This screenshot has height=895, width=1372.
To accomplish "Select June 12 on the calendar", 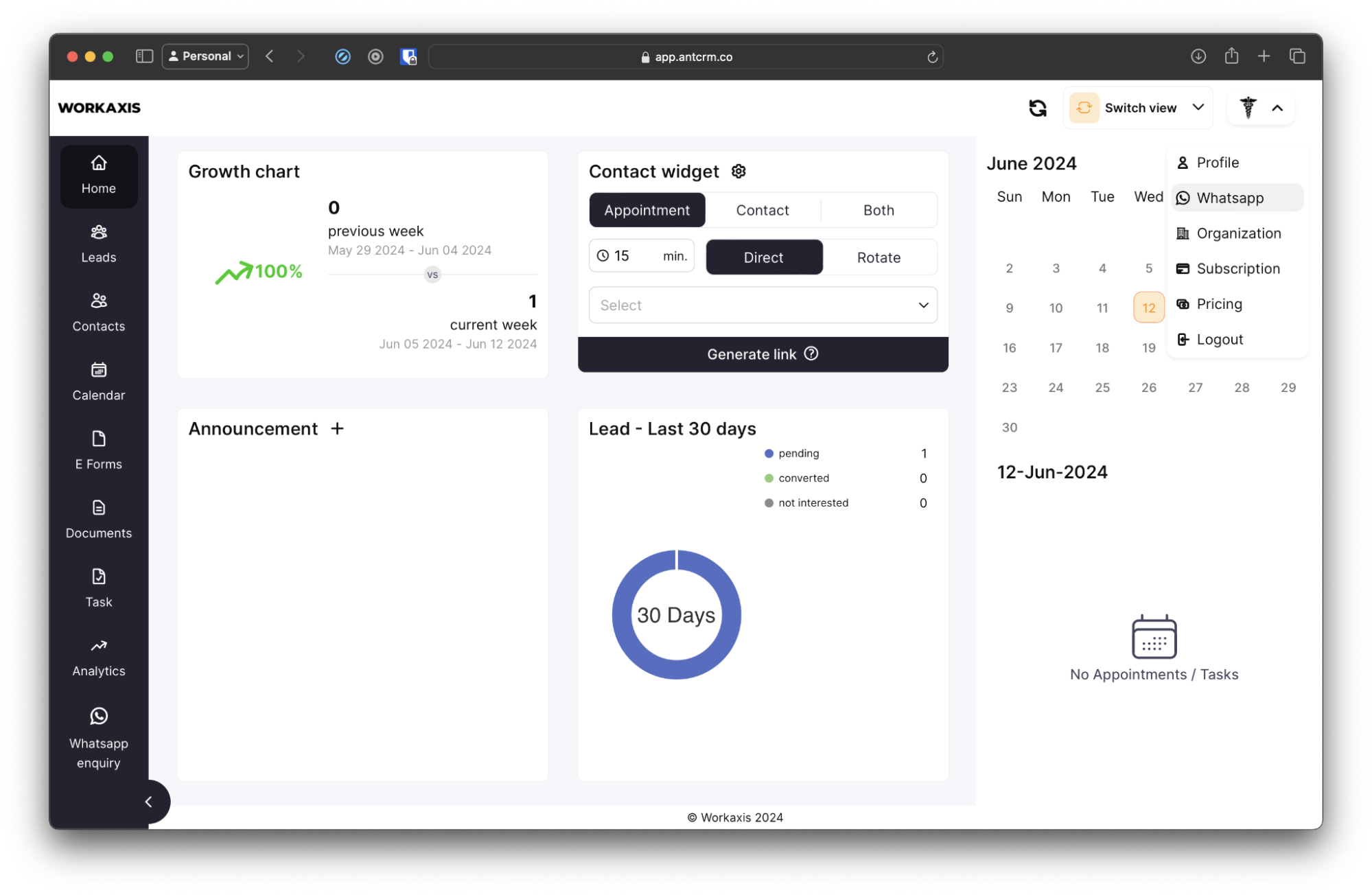I will [x=1148, y=307].
